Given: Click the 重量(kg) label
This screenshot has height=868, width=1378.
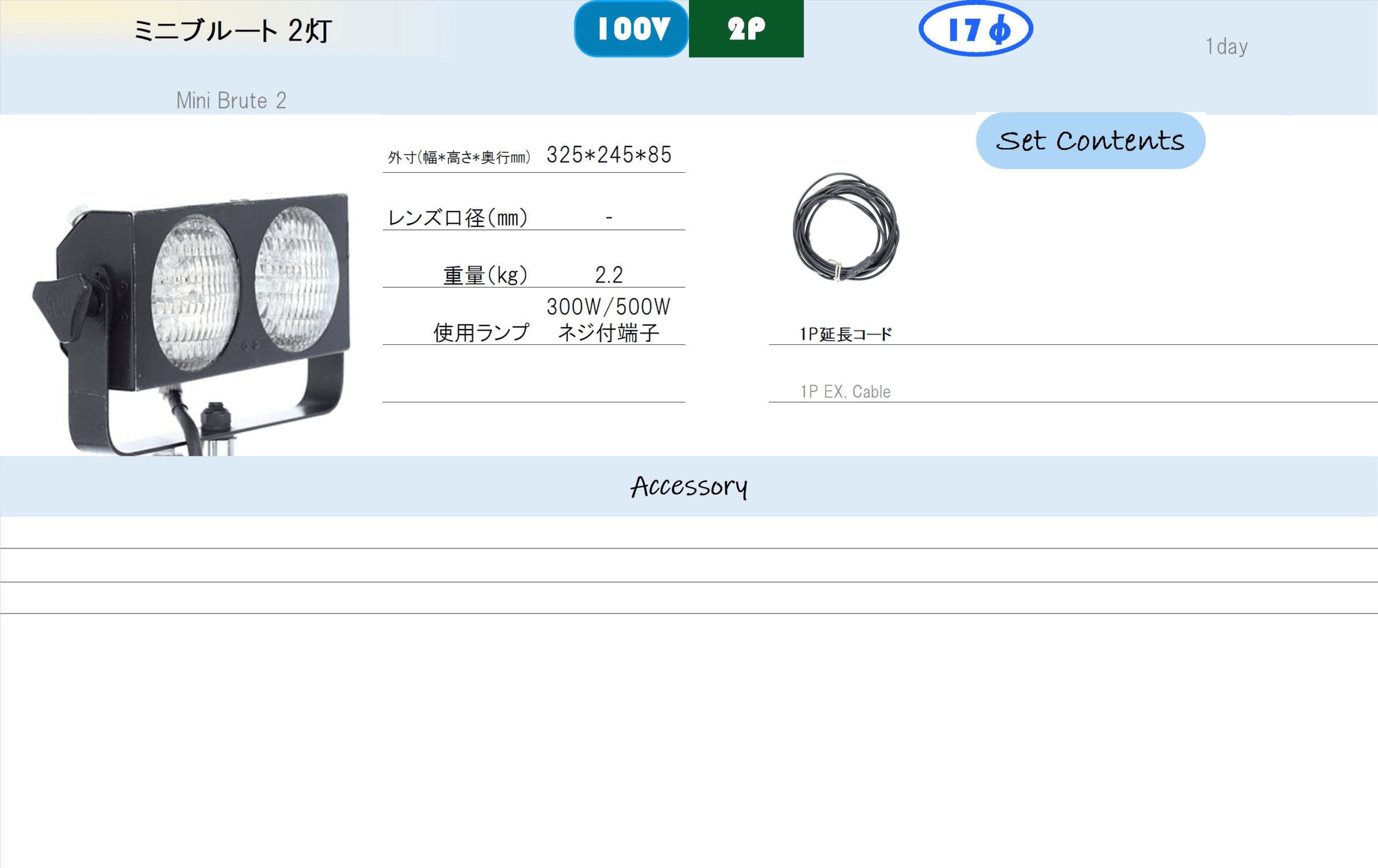Looking at the screenshot, I should click(486, 276).
